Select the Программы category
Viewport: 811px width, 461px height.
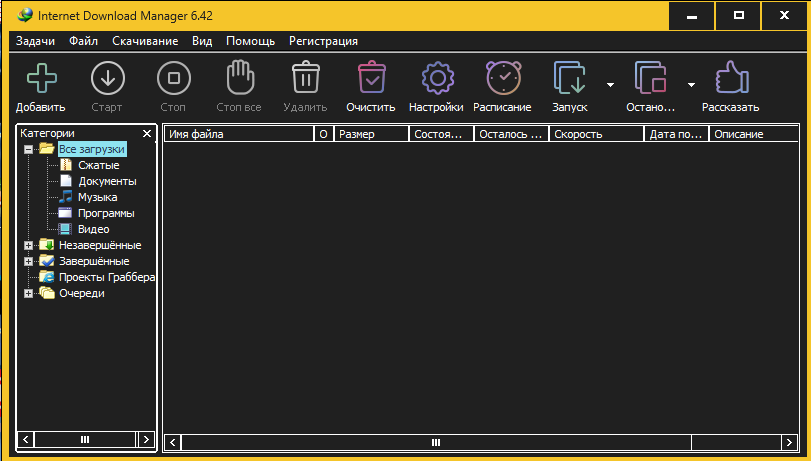(x=106, y=213)
